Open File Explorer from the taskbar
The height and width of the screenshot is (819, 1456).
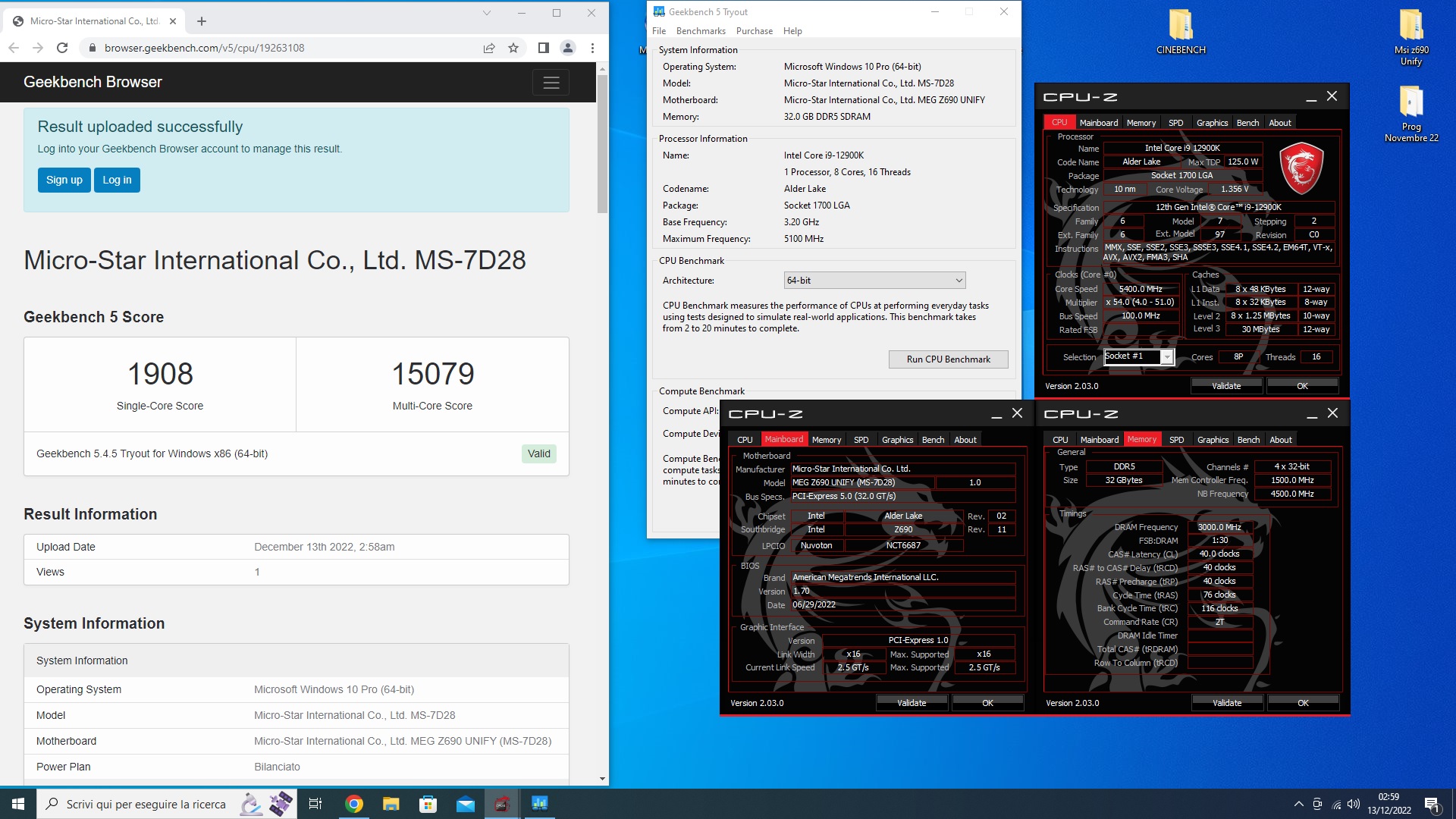pos(391,804)
